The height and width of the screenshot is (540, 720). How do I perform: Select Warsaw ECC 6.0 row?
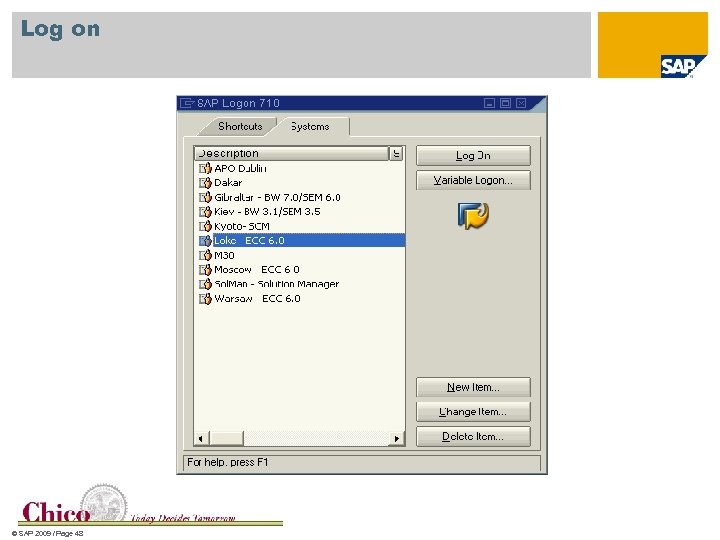pos(300,298)
